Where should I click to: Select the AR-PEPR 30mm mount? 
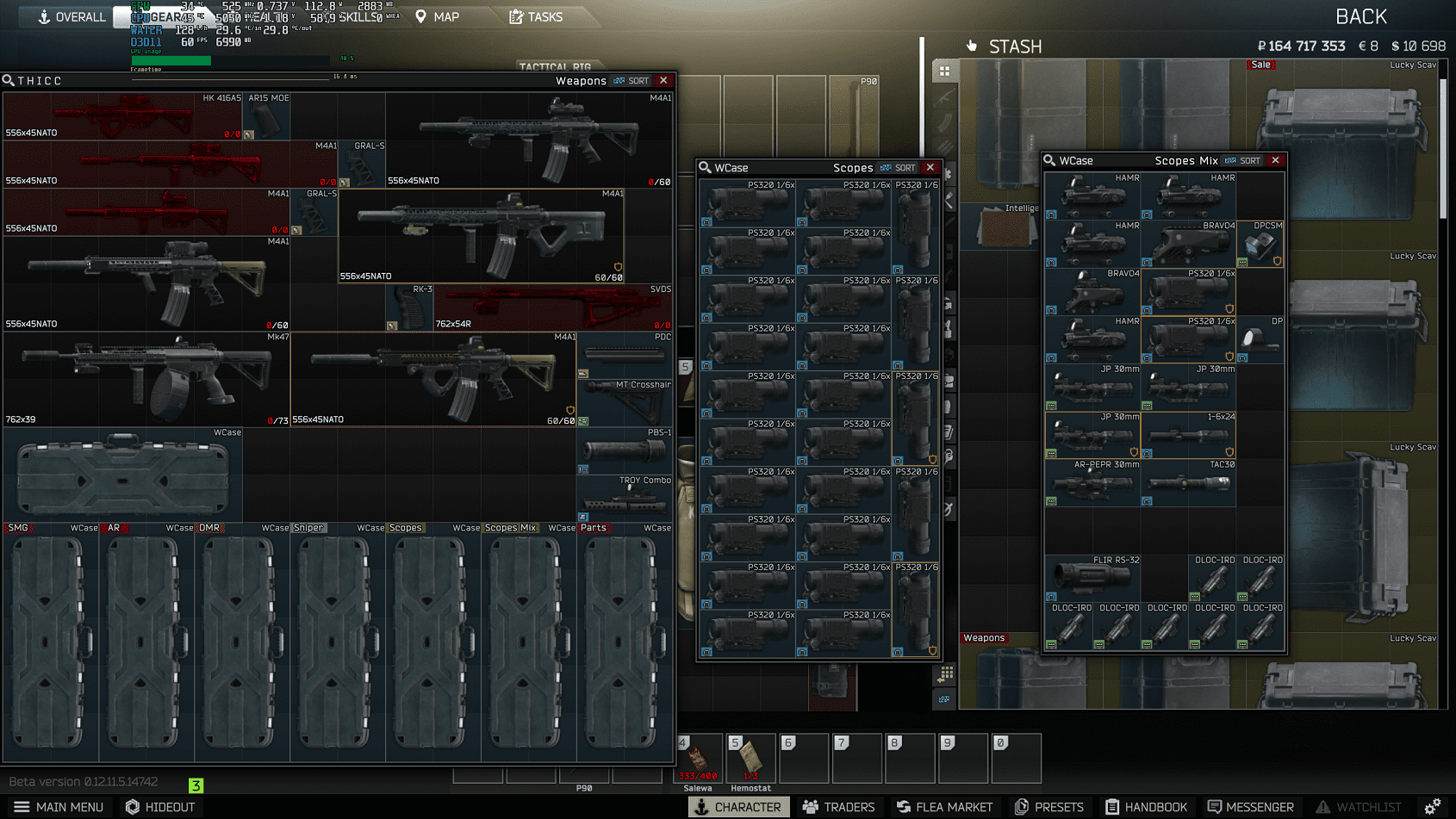pyautogui.click(x=1092, y=482)
